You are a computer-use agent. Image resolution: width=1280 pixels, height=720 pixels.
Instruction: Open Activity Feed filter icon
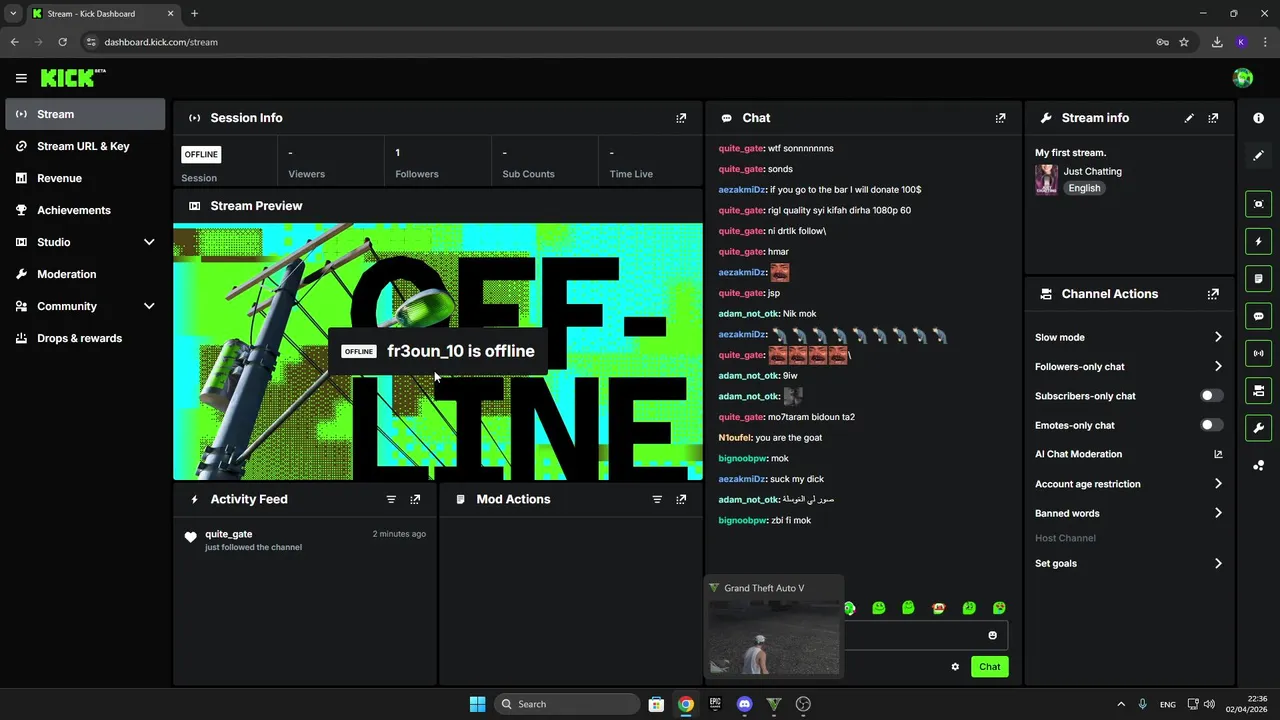pos(391,499)
